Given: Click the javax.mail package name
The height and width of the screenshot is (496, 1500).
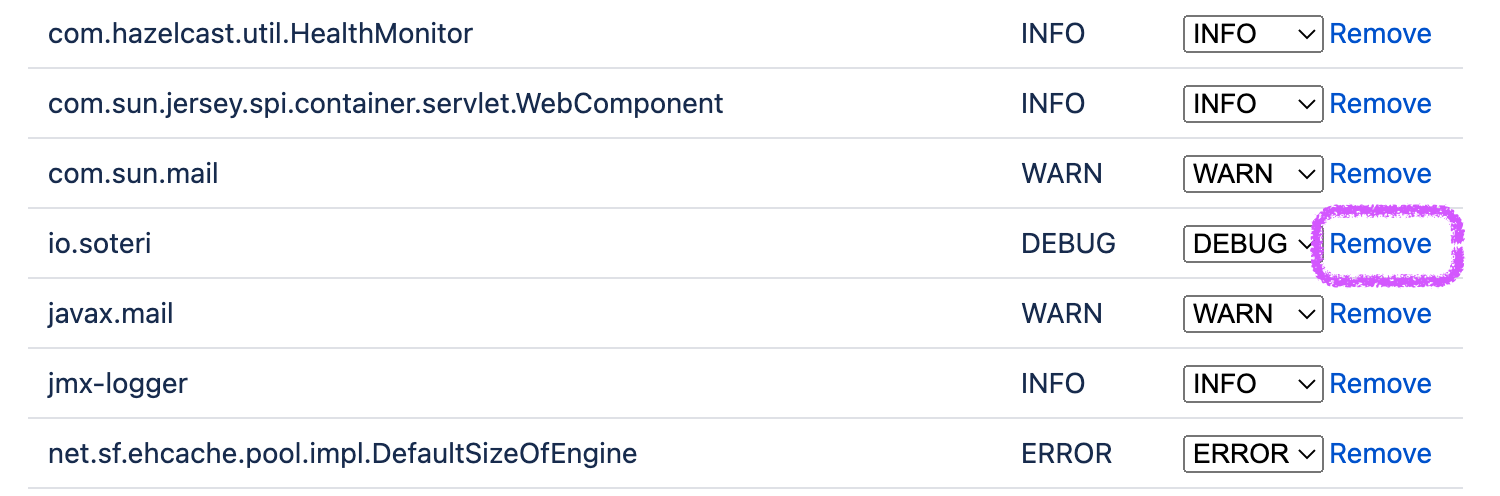Looking at the screenshot, I should pyautogui.click(x=111, y=314).
